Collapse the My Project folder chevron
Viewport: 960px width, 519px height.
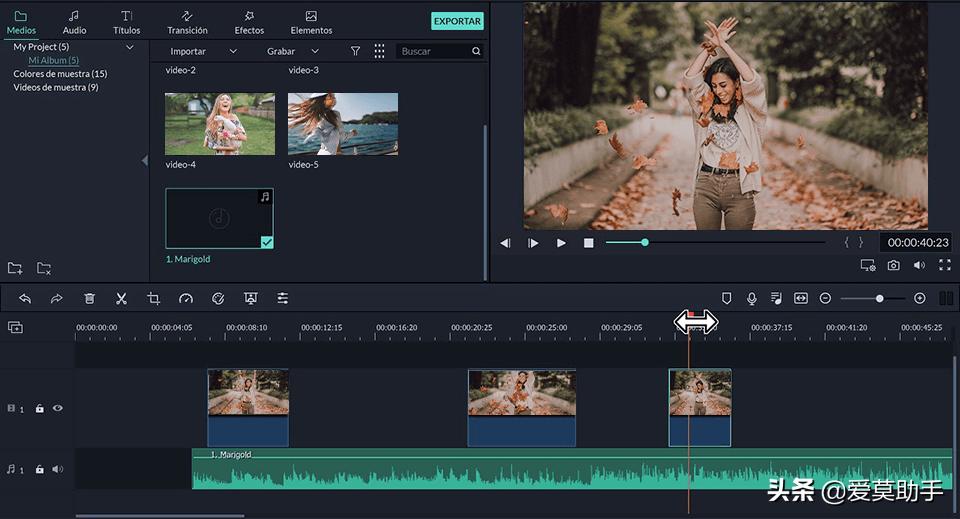pos(130,47)
